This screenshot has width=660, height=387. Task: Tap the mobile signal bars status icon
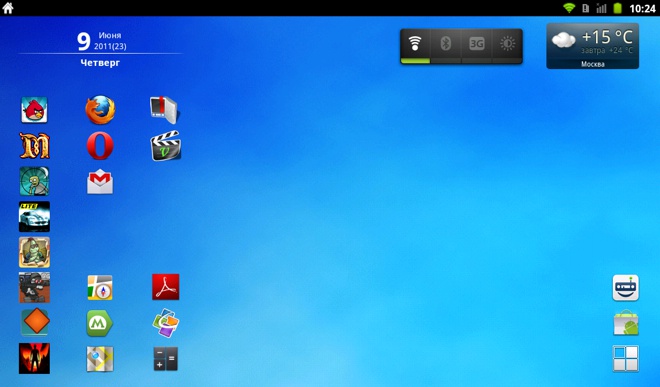coord(601,8)
